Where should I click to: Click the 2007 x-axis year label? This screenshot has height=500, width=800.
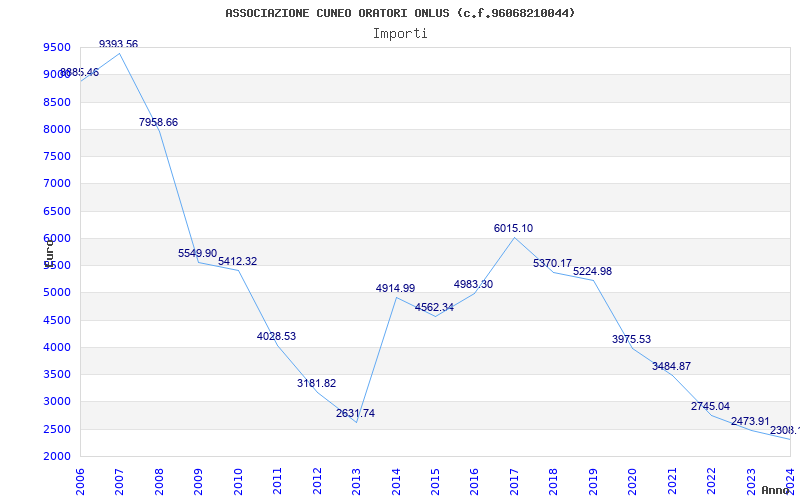(x=119, y=481)
